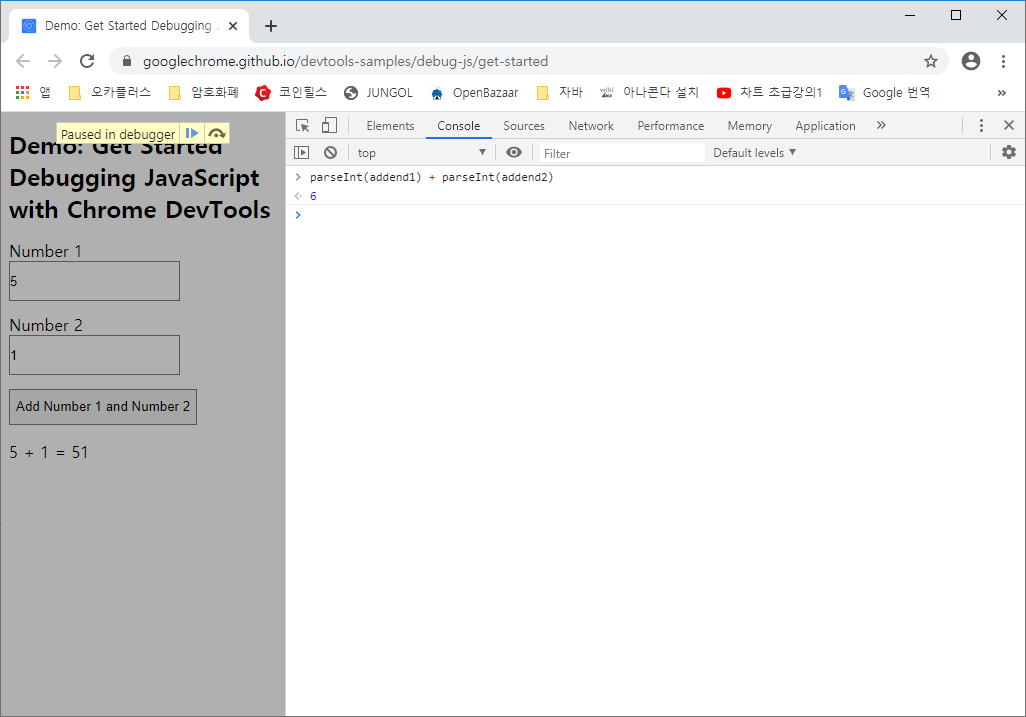Select the Demo: Get Started Debugging tab
1026x717 pixels.
[129, 26]
